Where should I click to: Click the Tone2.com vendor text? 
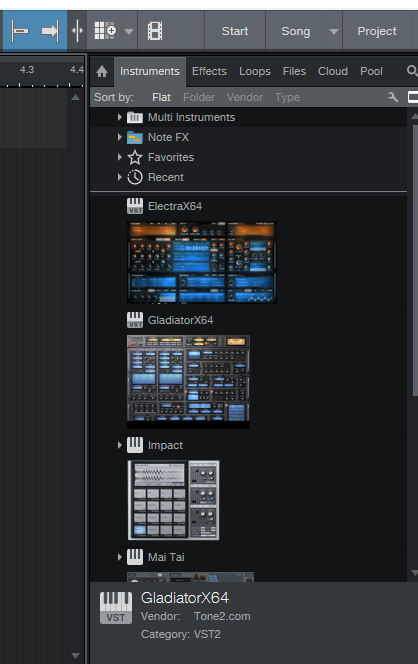pos(222,616)
